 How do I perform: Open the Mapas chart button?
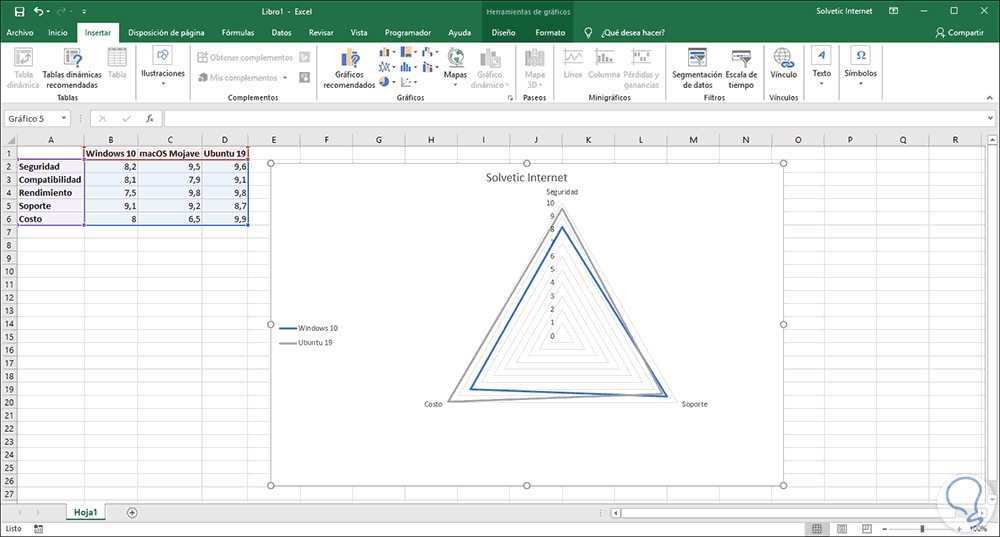click(455, 68)
